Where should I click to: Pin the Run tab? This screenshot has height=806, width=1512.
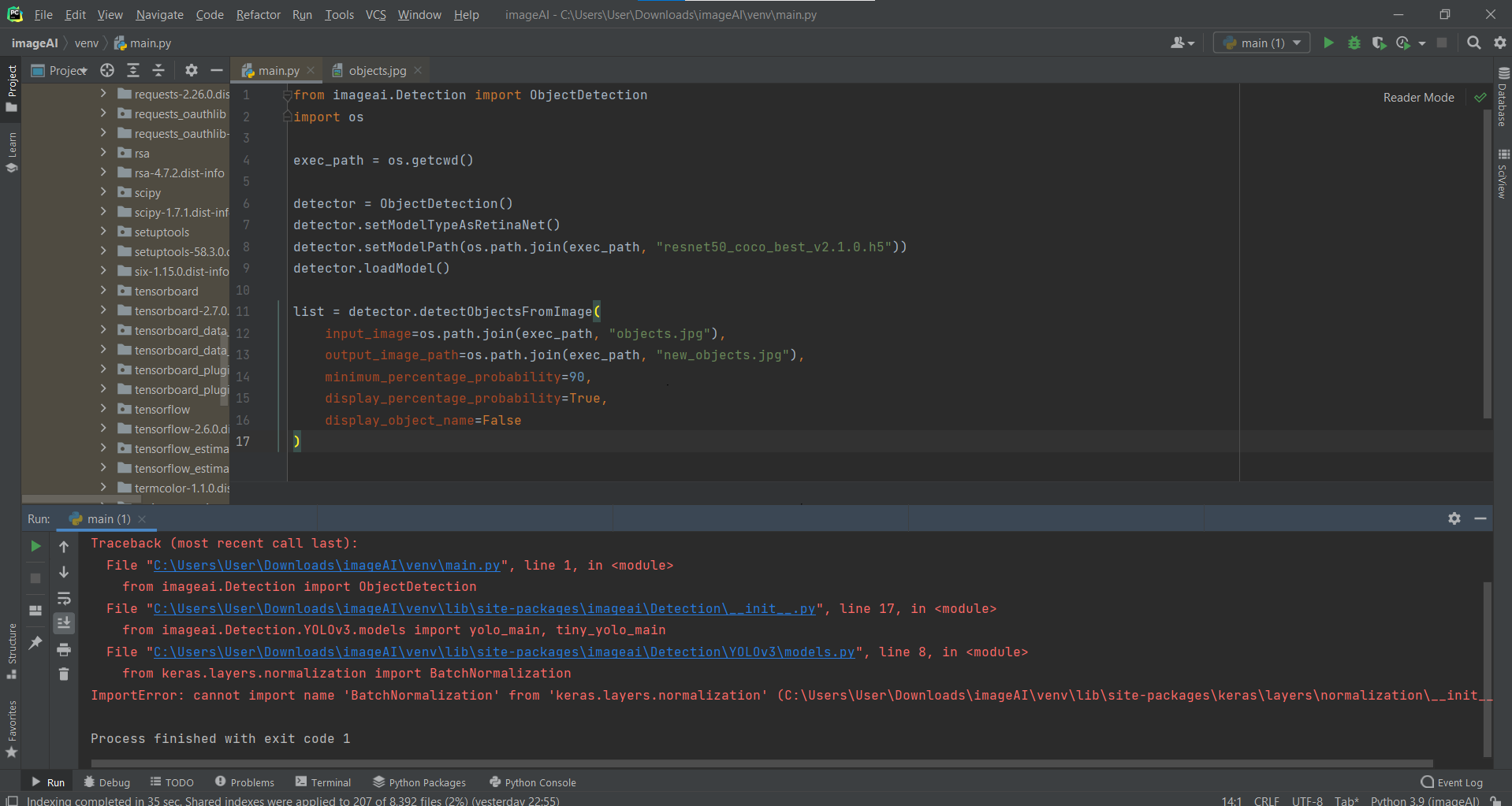[35, 643]
